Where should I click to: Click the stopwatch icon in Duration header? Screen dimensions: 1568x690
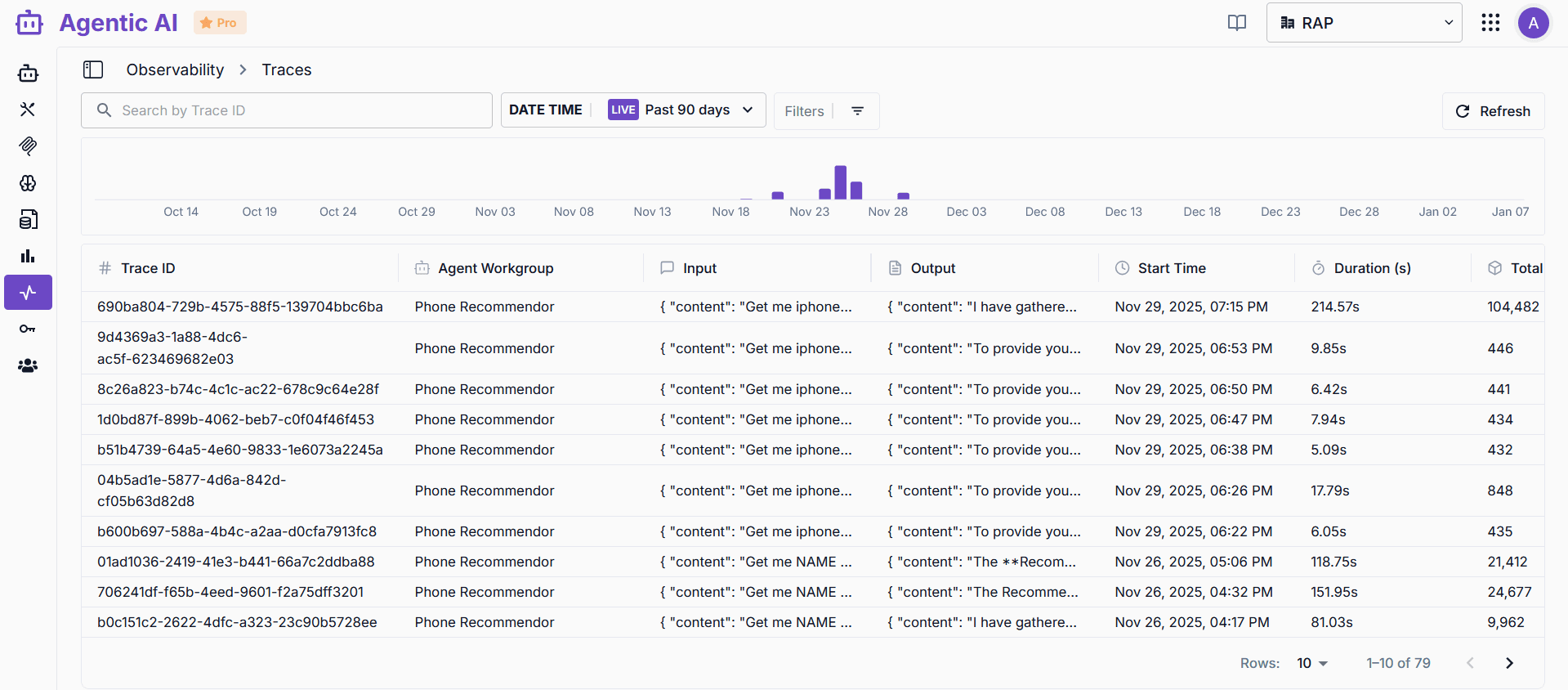[1318, 268]
